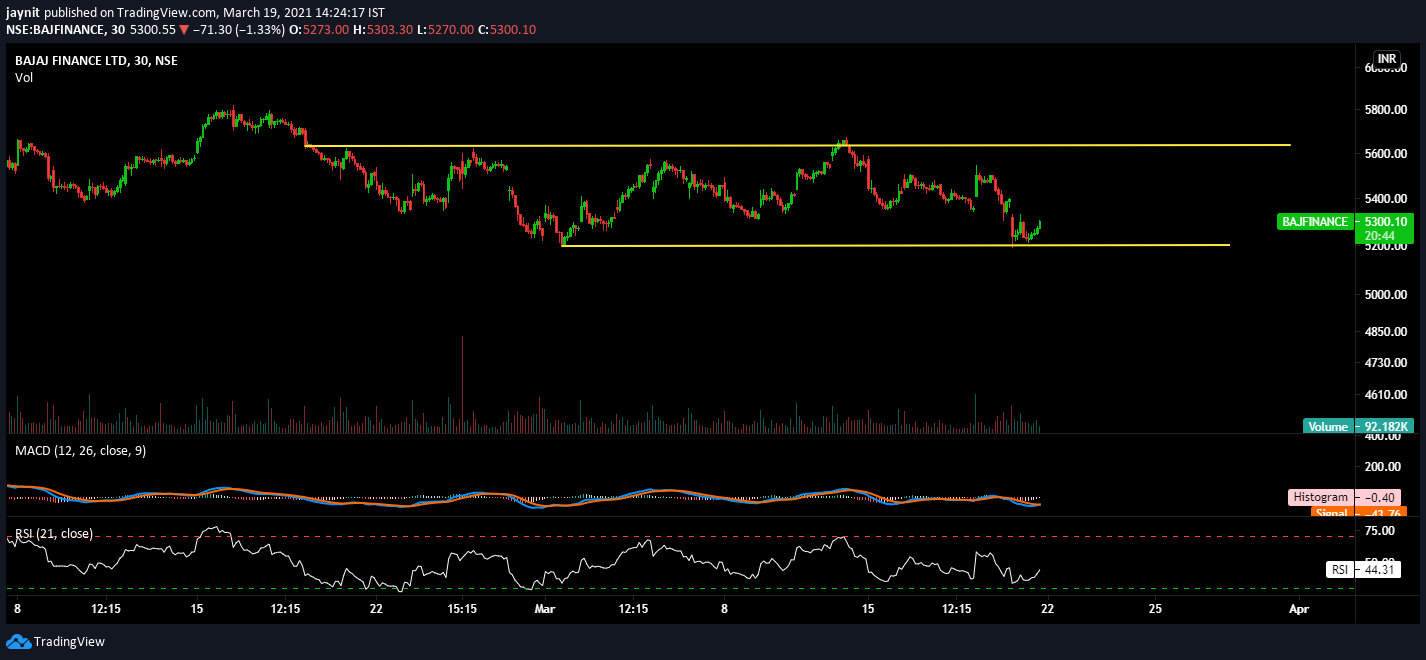Click the jaynit author name
Viewport: 1426px width, 660px height.
click(x=24, y=12)
